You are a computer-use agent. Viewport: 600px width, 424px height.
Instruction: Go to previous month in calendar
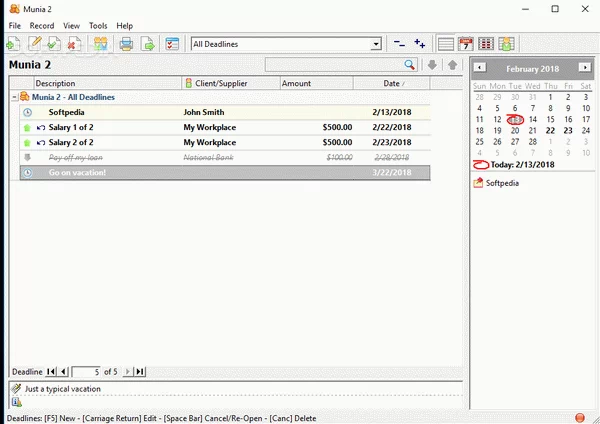coord(480,68)
